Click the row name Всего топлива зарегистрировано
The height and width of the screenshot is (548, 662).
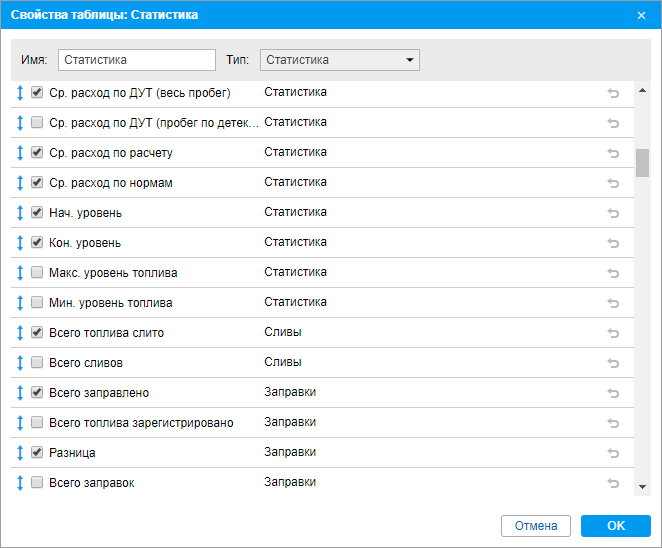coord(141,423)
